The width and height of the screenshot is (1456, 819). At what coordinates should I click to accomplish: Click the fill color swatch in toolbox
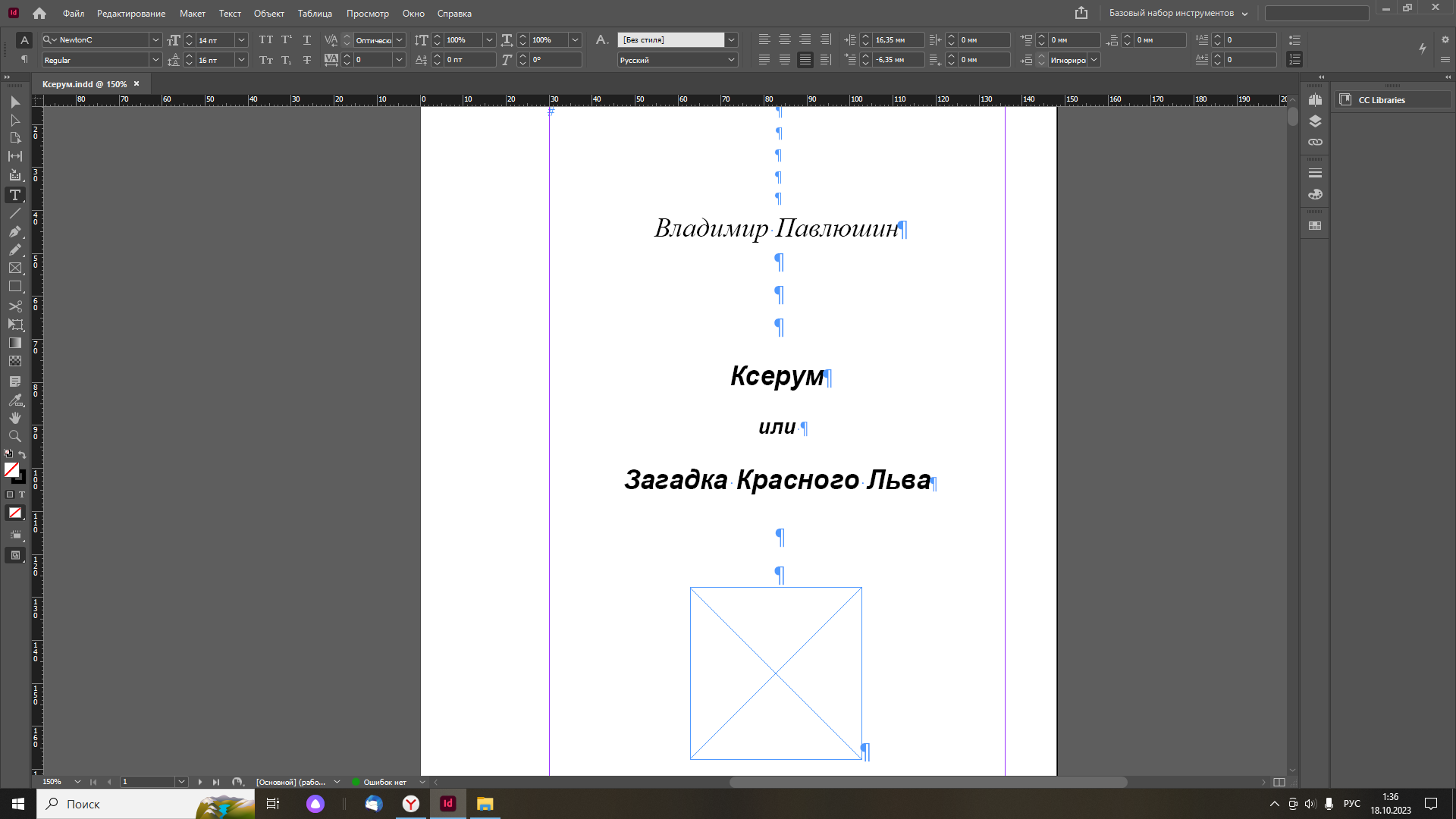pos(11,470)
